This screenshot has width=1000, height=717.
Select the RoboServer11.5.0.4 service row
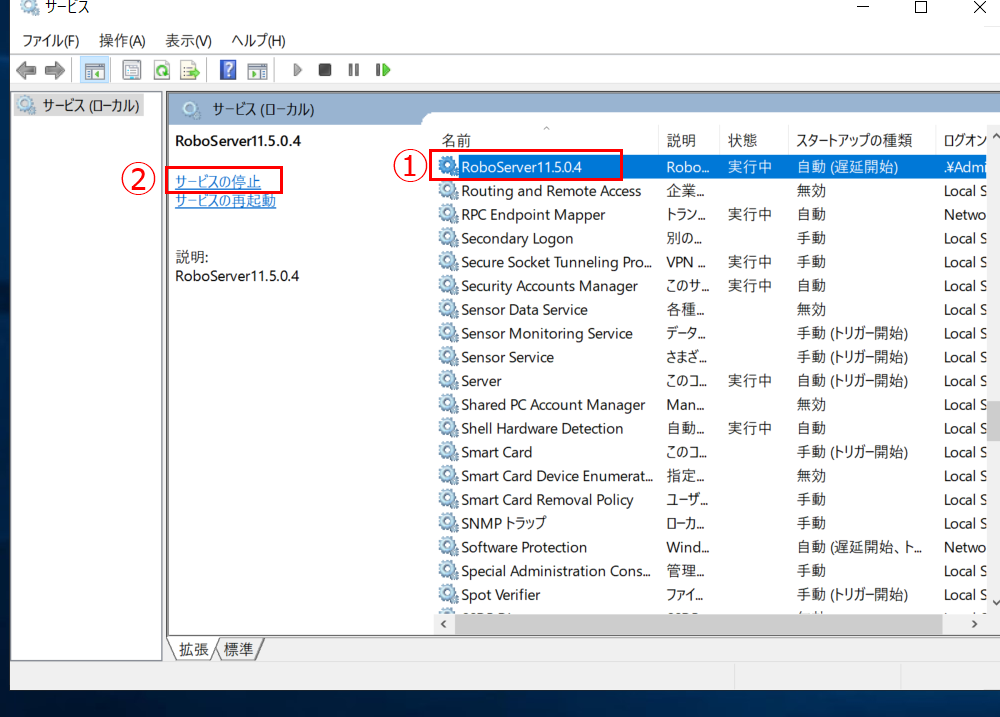(712, 167)
